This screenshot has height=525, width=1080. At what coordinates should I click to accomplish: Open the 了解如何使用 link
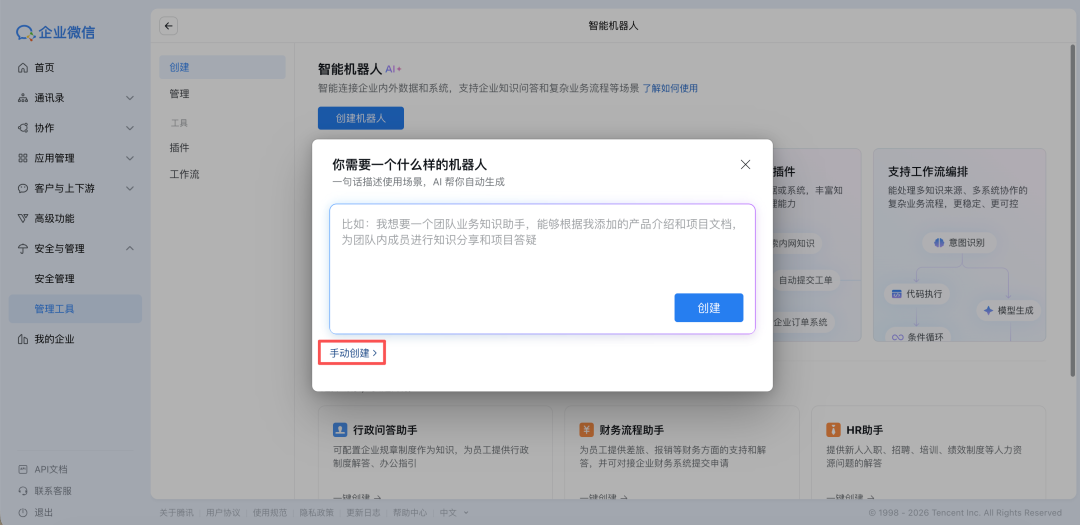pos(670,88)
